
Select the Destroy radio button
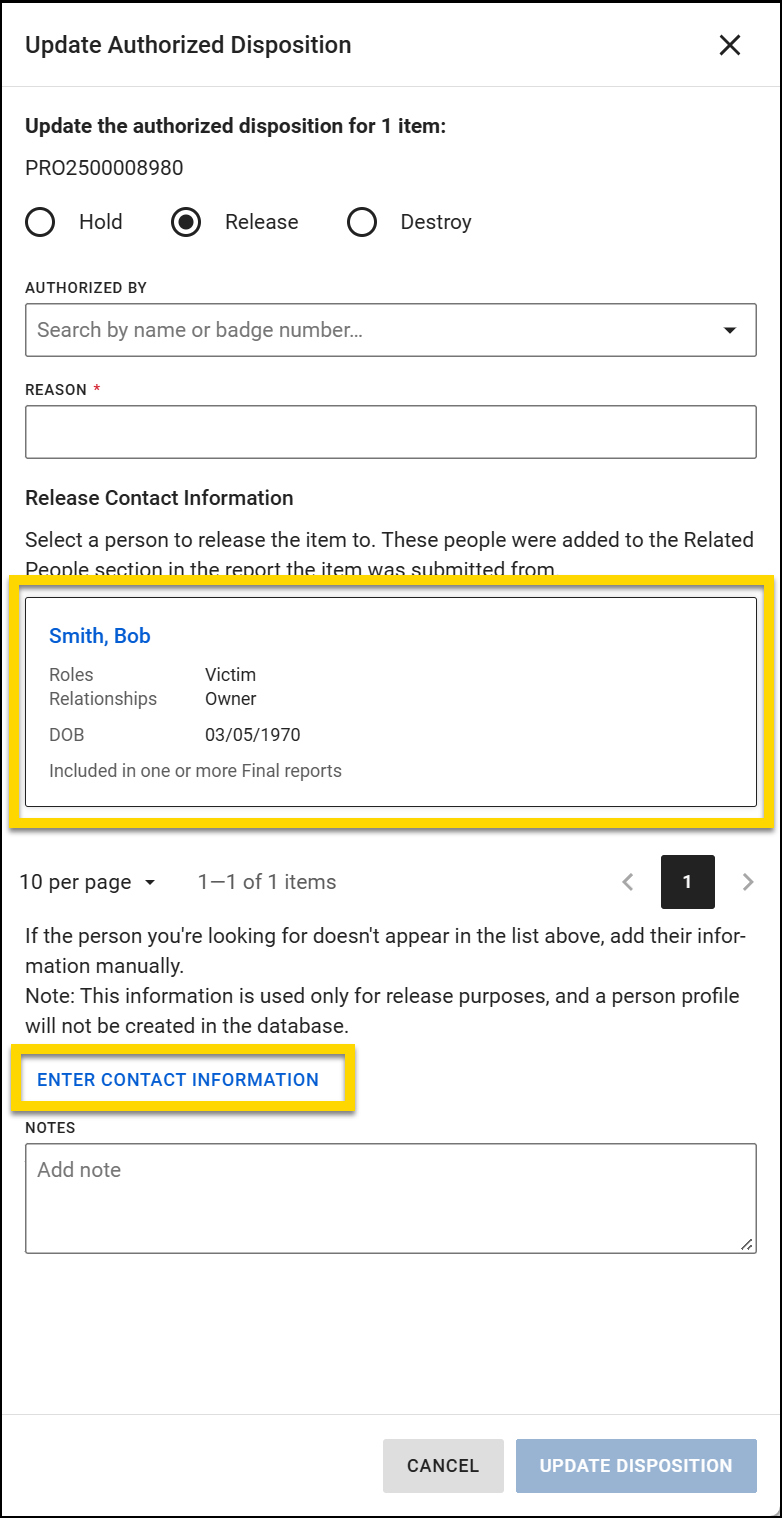[x=362, y=222]
